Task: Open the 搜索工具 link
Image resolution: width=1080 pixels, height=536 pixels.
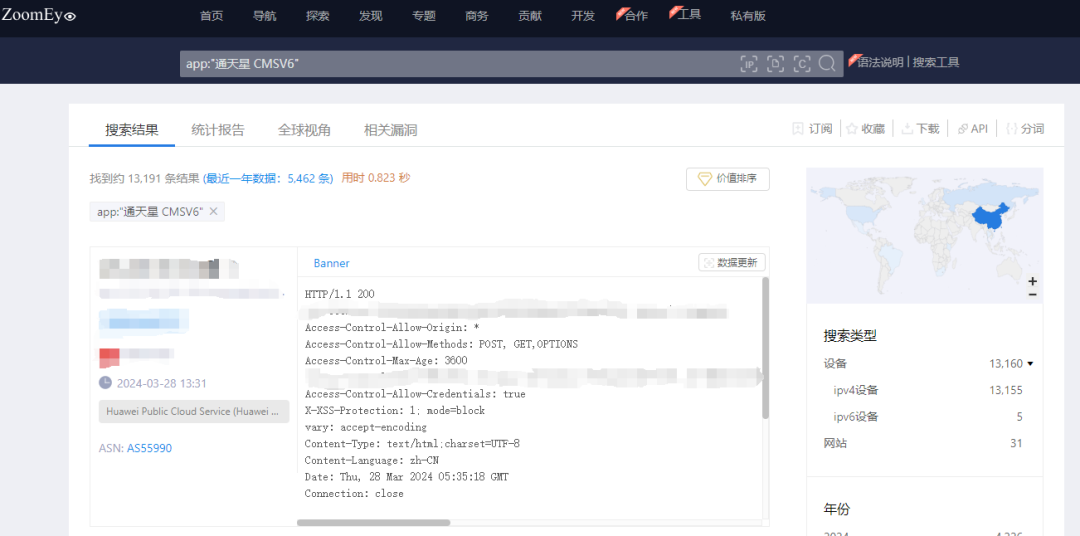Action: click(936, 62)
